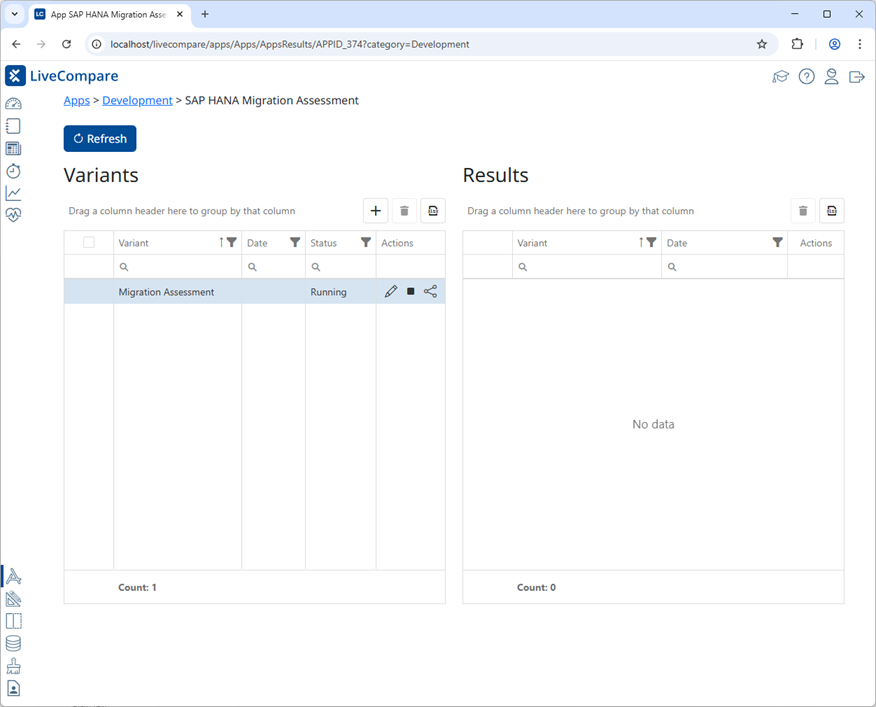Open the Status column filter in Variants
This screenshot has width=876, height=707.
(x=366, y=243)
